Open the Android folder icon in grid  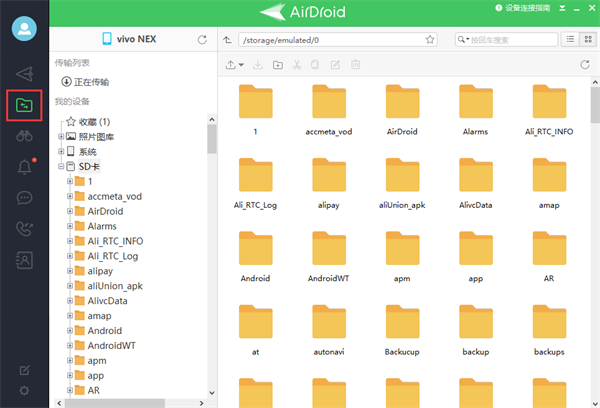click(256, 248)
